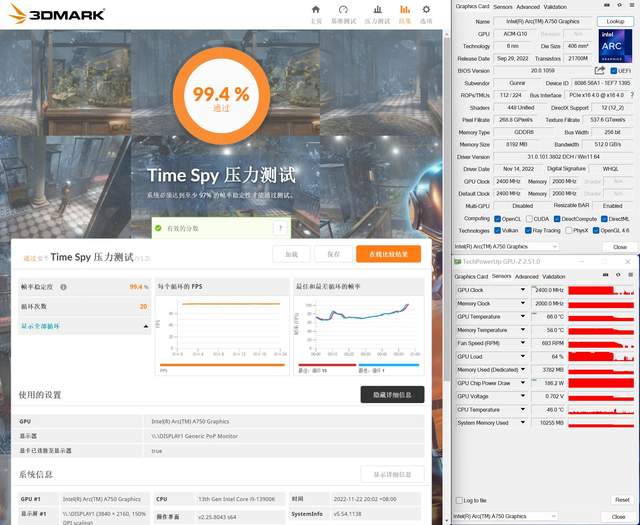Screen dimensions: 640x525
Task: Enable the Log to file checkbox
Action: point(459,500)
